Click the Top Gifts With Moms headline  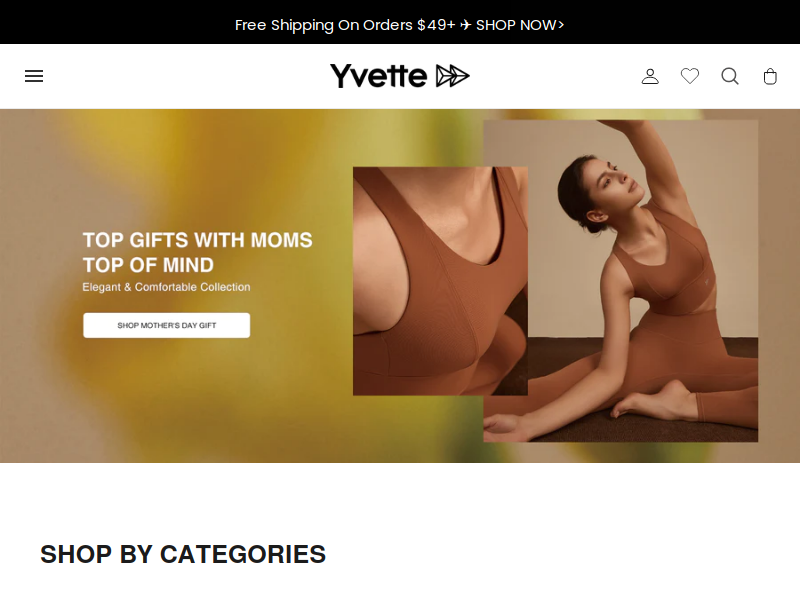pyautogui.click(x=197, y=240)
